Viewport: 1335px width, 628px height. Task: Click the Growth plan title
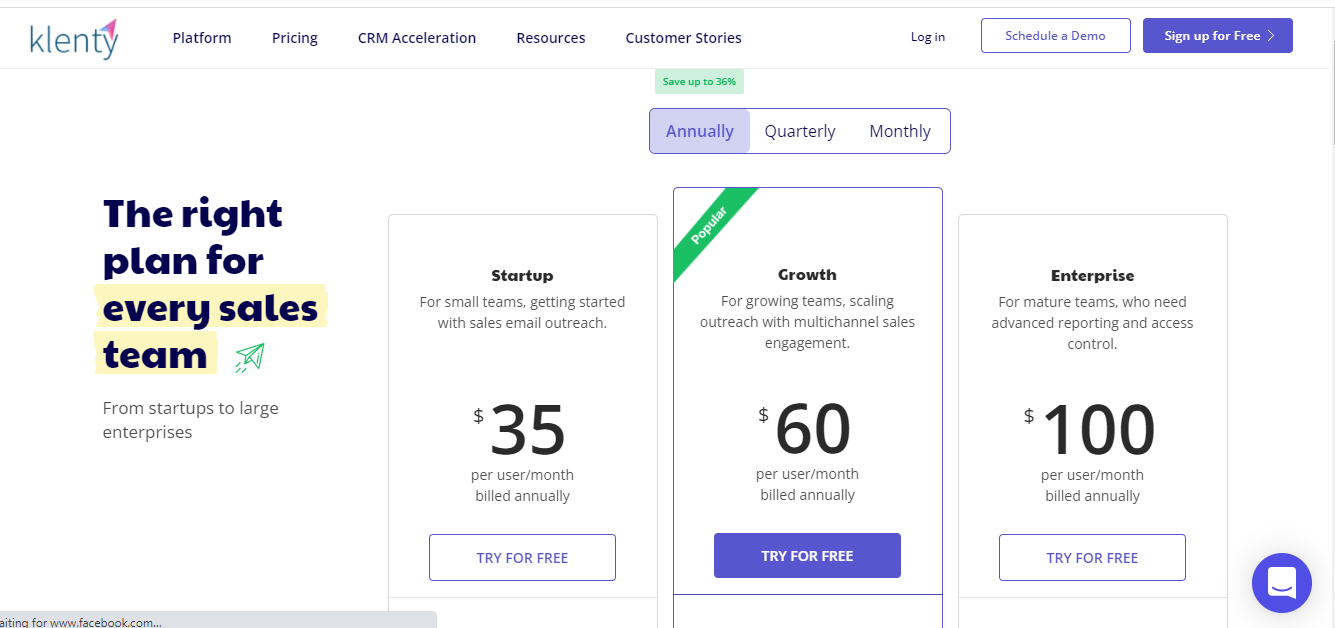point(807,274)
